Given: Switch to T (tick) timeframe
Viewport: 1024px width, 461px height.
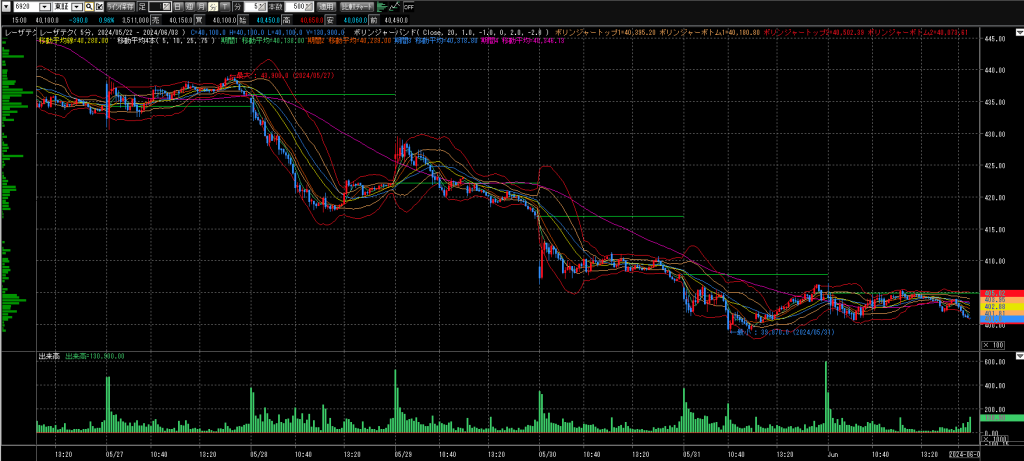Looking at the screenshot, I should 225,6.
